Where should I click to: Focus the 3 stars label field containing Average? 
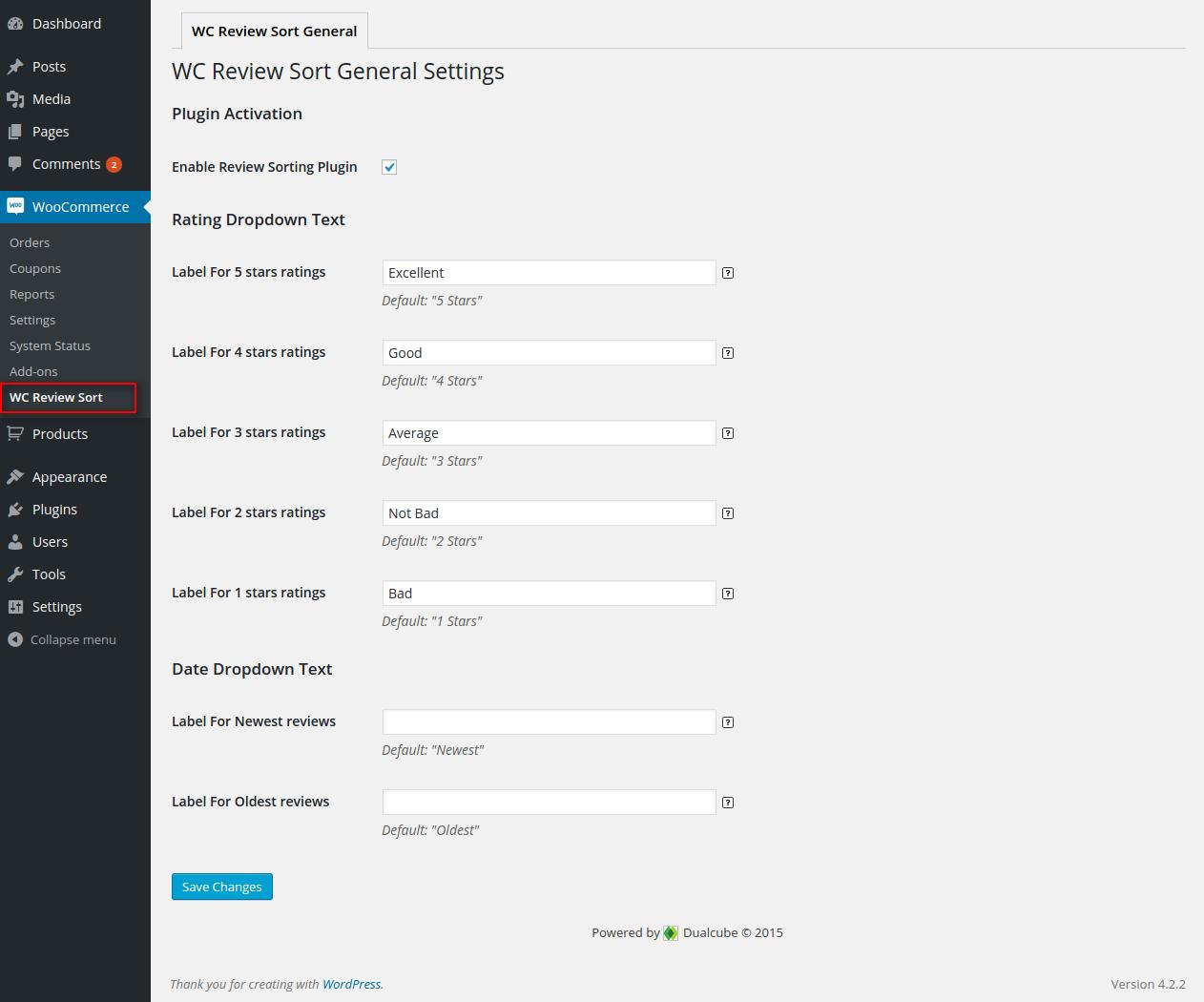coord(549,433)
